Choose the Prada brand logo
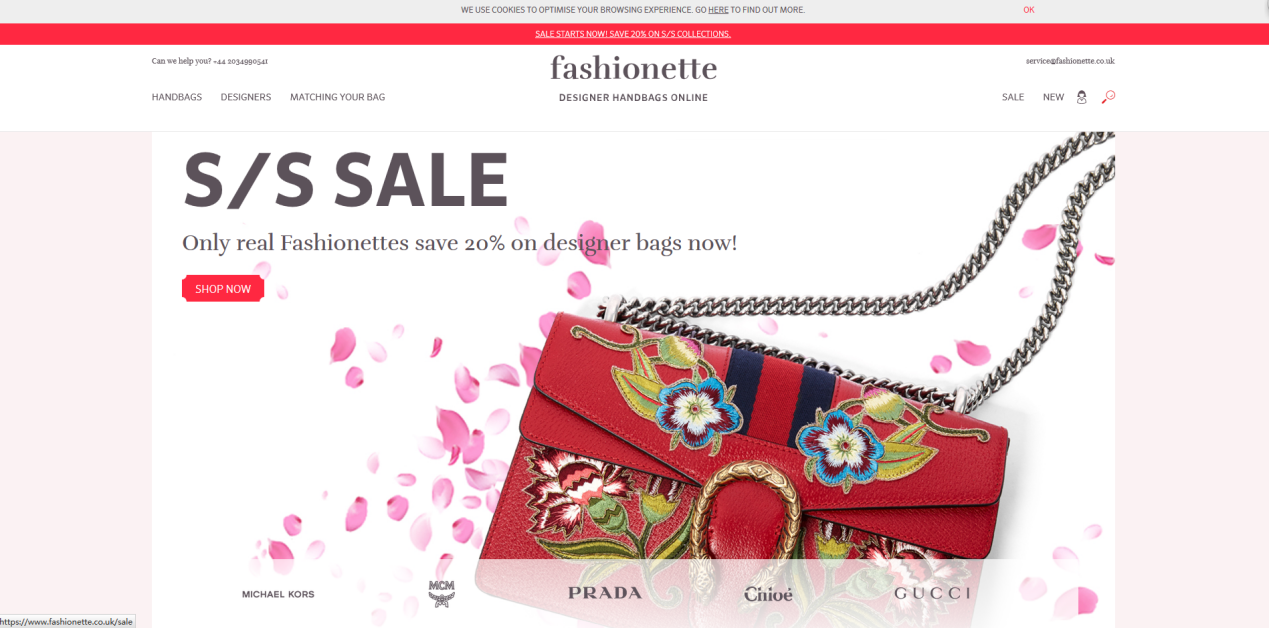The height and width of the screenshot is (628, 1269). (605, 593)
